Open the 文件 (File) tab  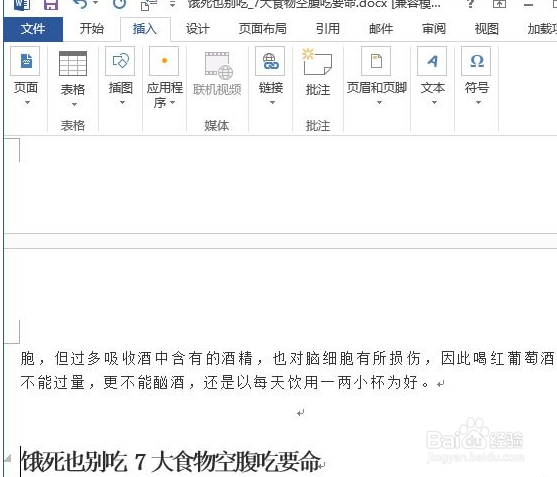point(33,29)
